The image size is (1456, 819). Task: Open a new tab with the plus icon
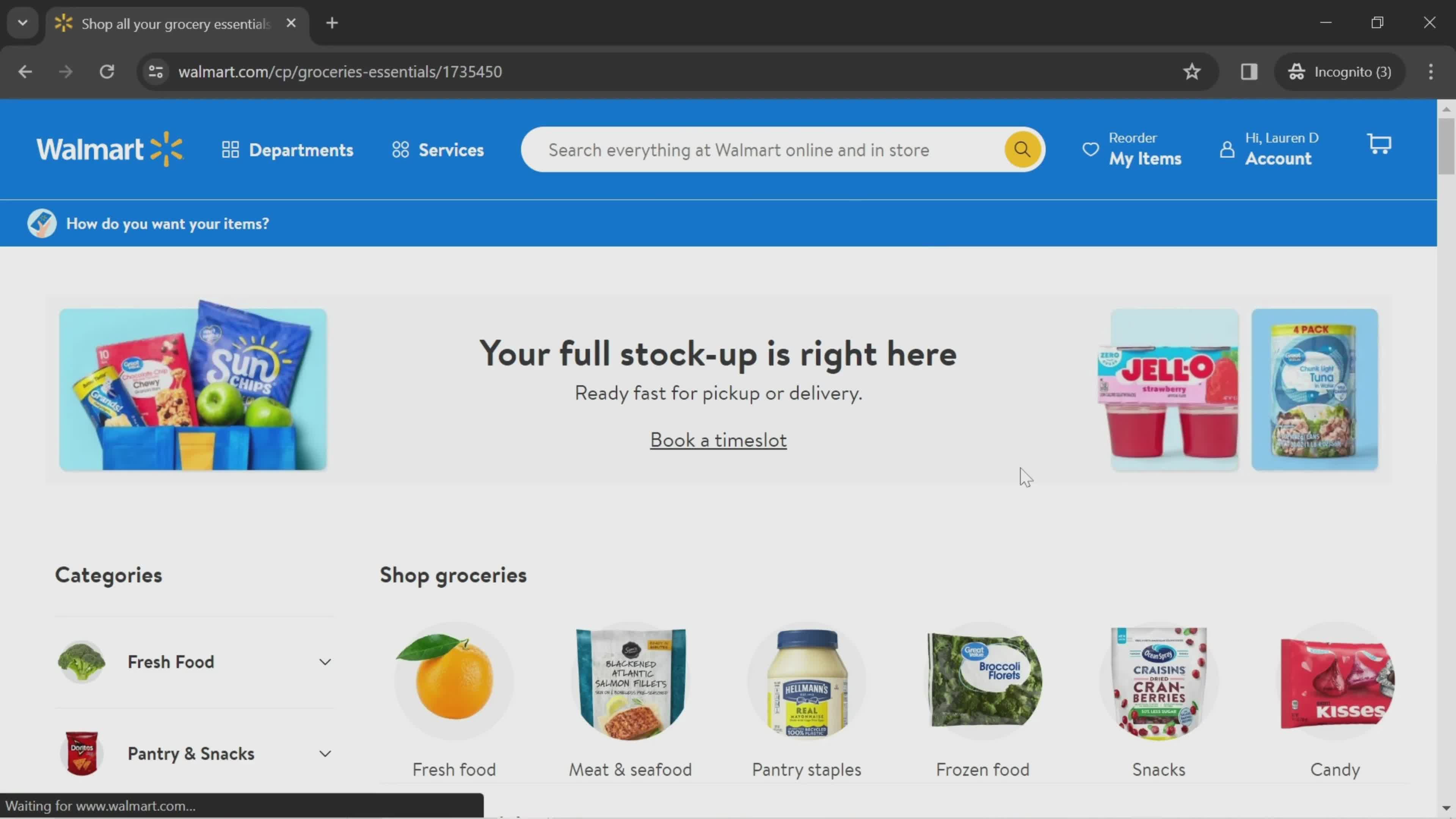tap(333, 23)
